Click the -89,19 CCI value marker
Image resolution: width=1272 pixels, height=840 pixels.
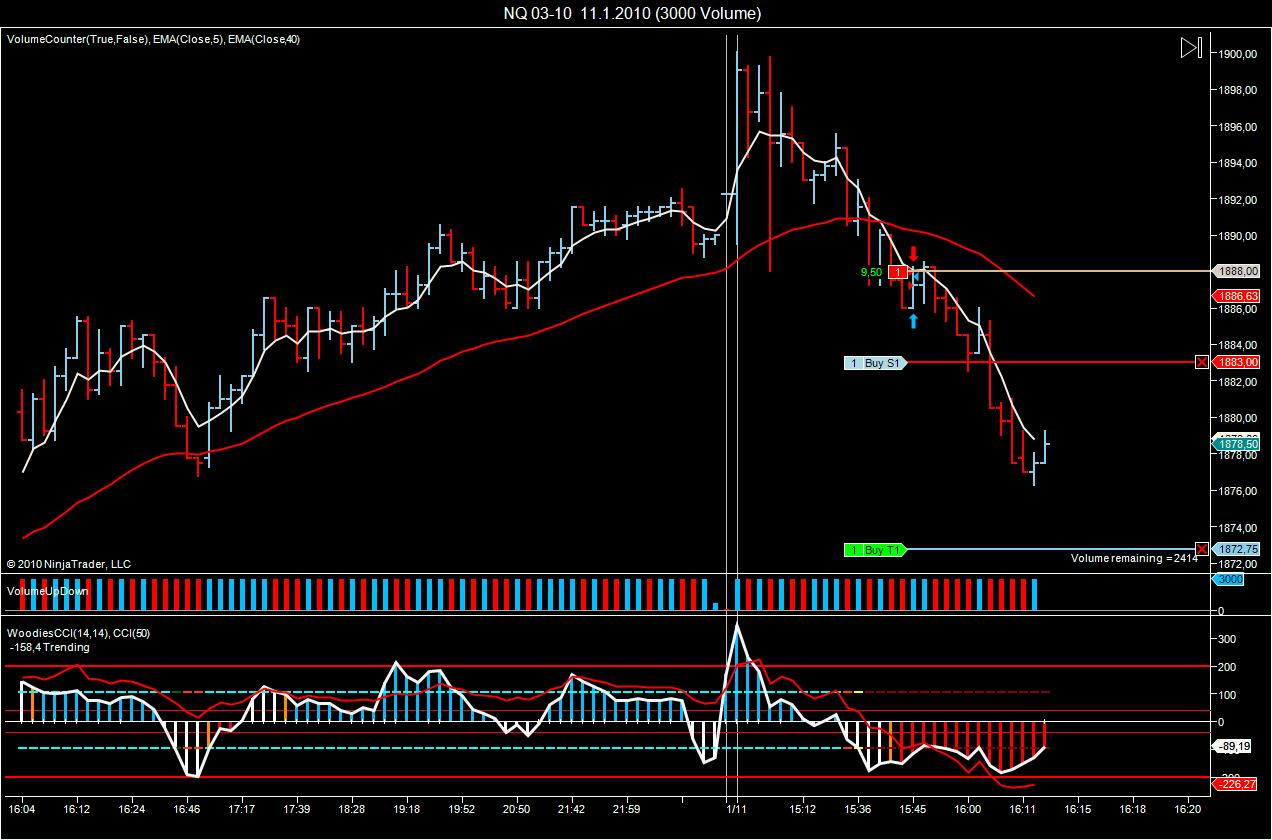pos(1231,746)
